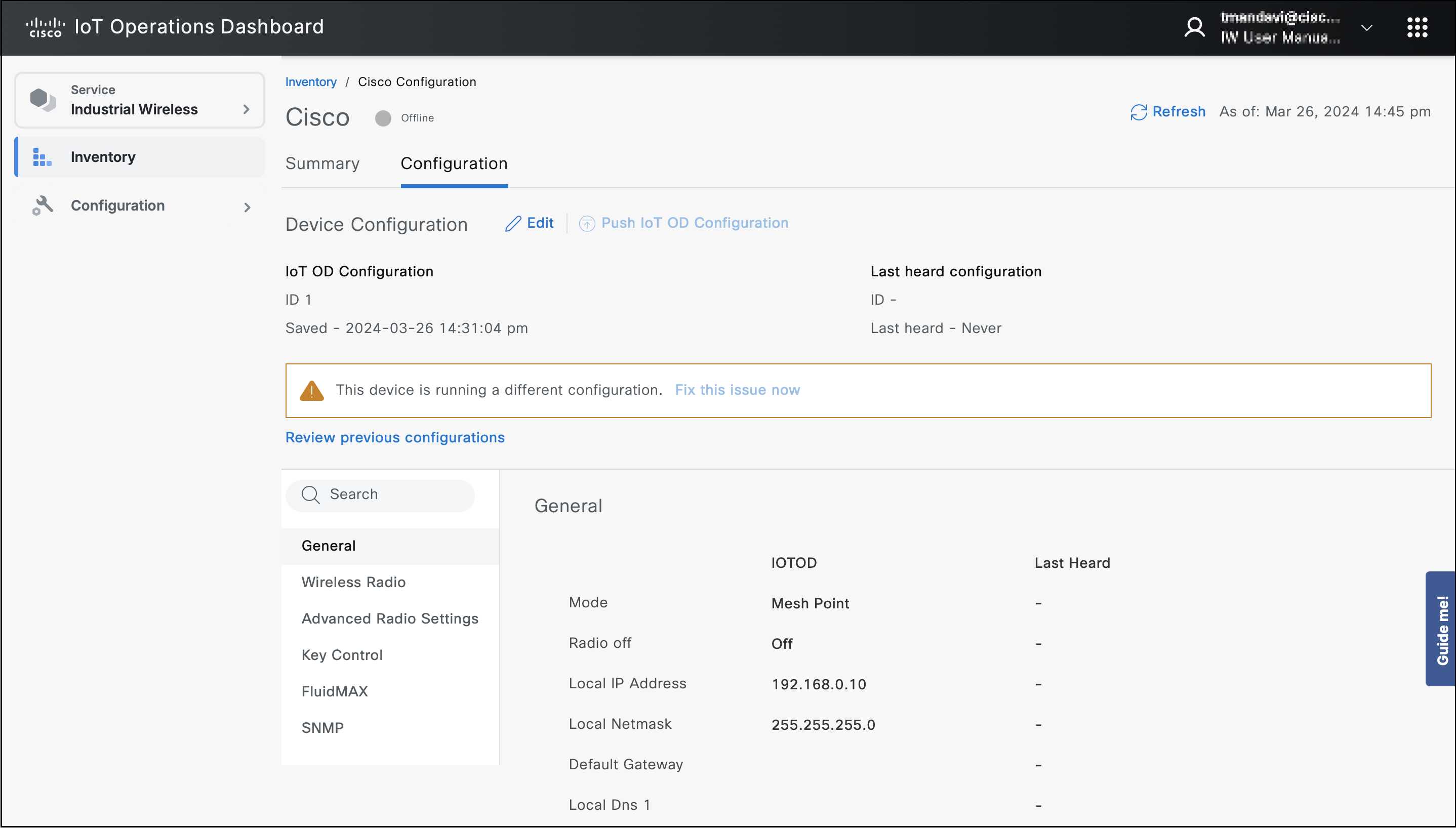Switch to the Summary tab
Image resolution: width=1456 pixels, height=828 pixels.
point(322,164)
